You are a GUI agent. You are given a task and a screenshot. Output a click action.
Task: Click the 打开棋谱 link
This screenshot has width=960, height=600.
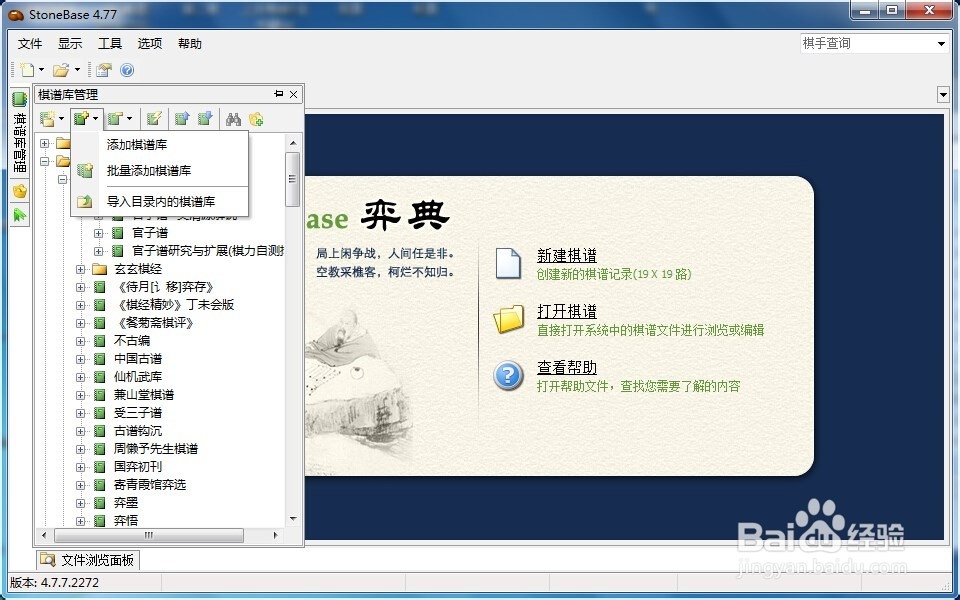(567, 311)
